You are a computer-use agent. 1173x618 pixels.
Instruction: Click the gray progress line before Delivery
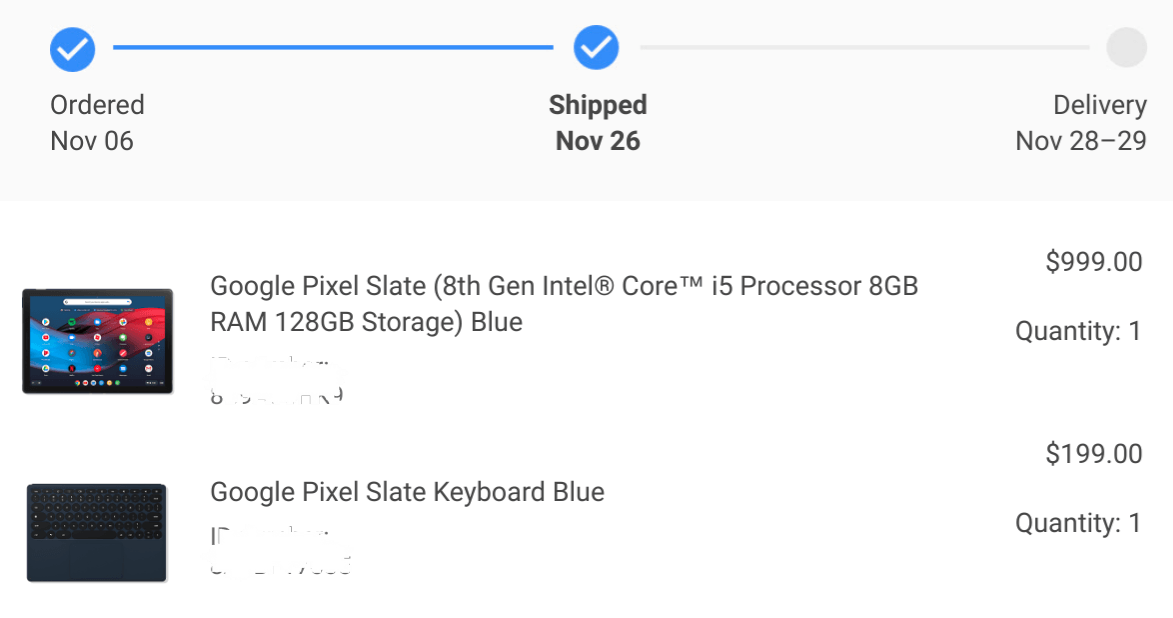[x=864, y=47]
